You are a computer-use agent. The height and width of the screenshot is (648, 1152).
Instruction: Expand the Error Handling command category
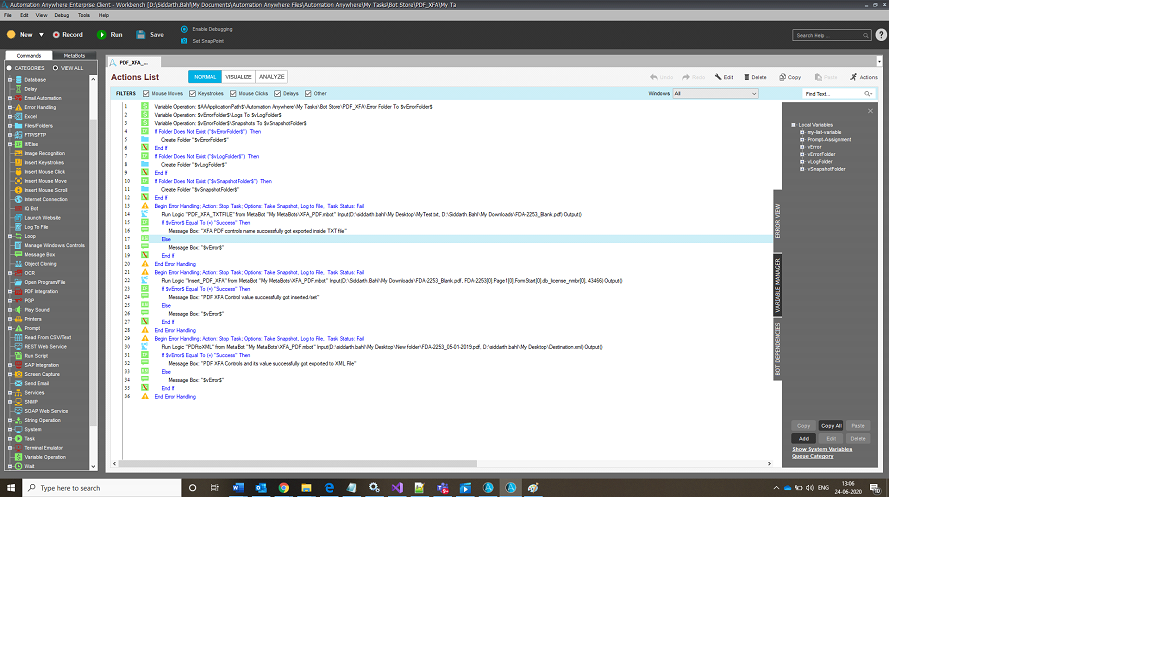[x=10, y=107]
